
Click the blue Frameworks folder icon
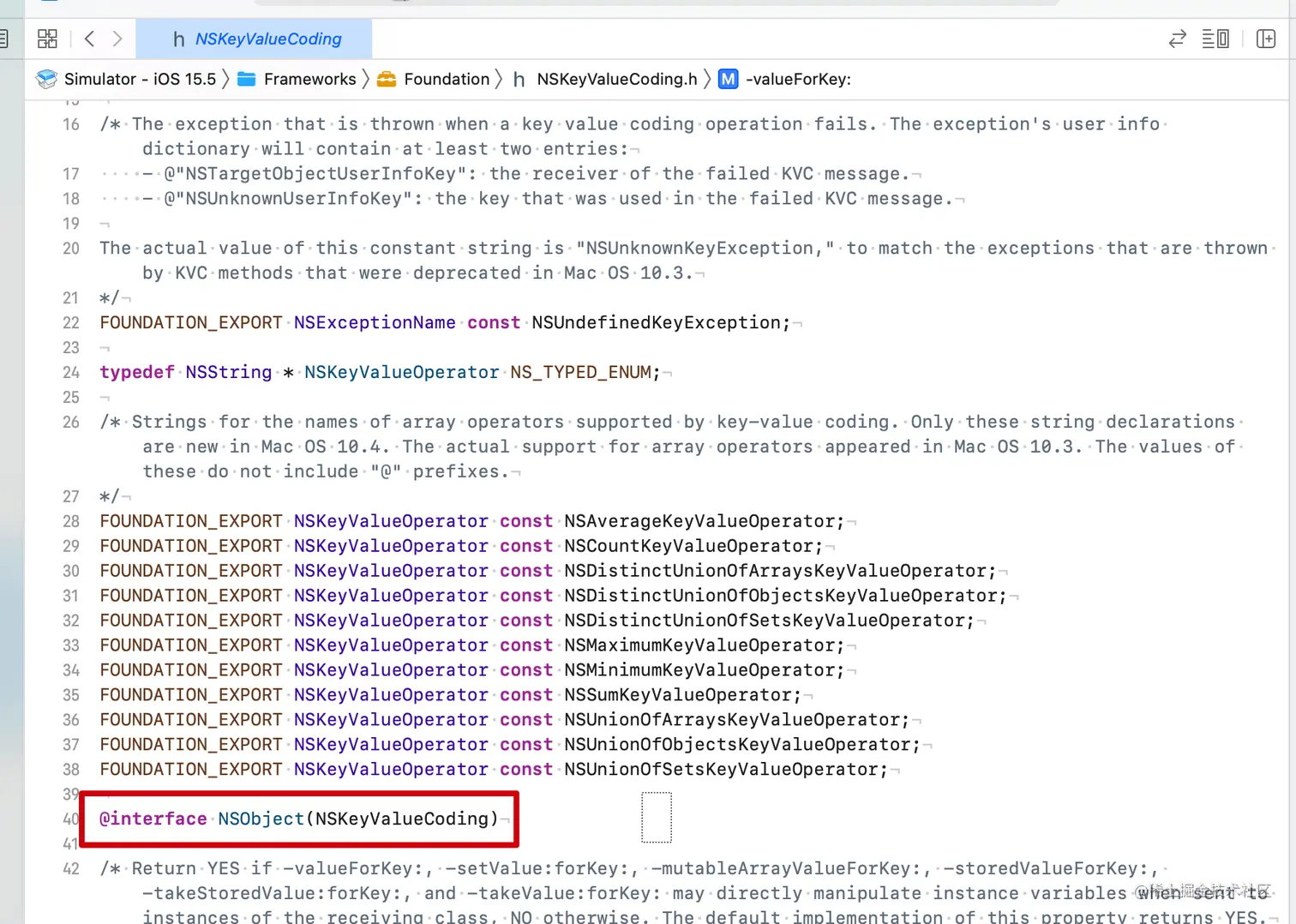coord(247,79)
